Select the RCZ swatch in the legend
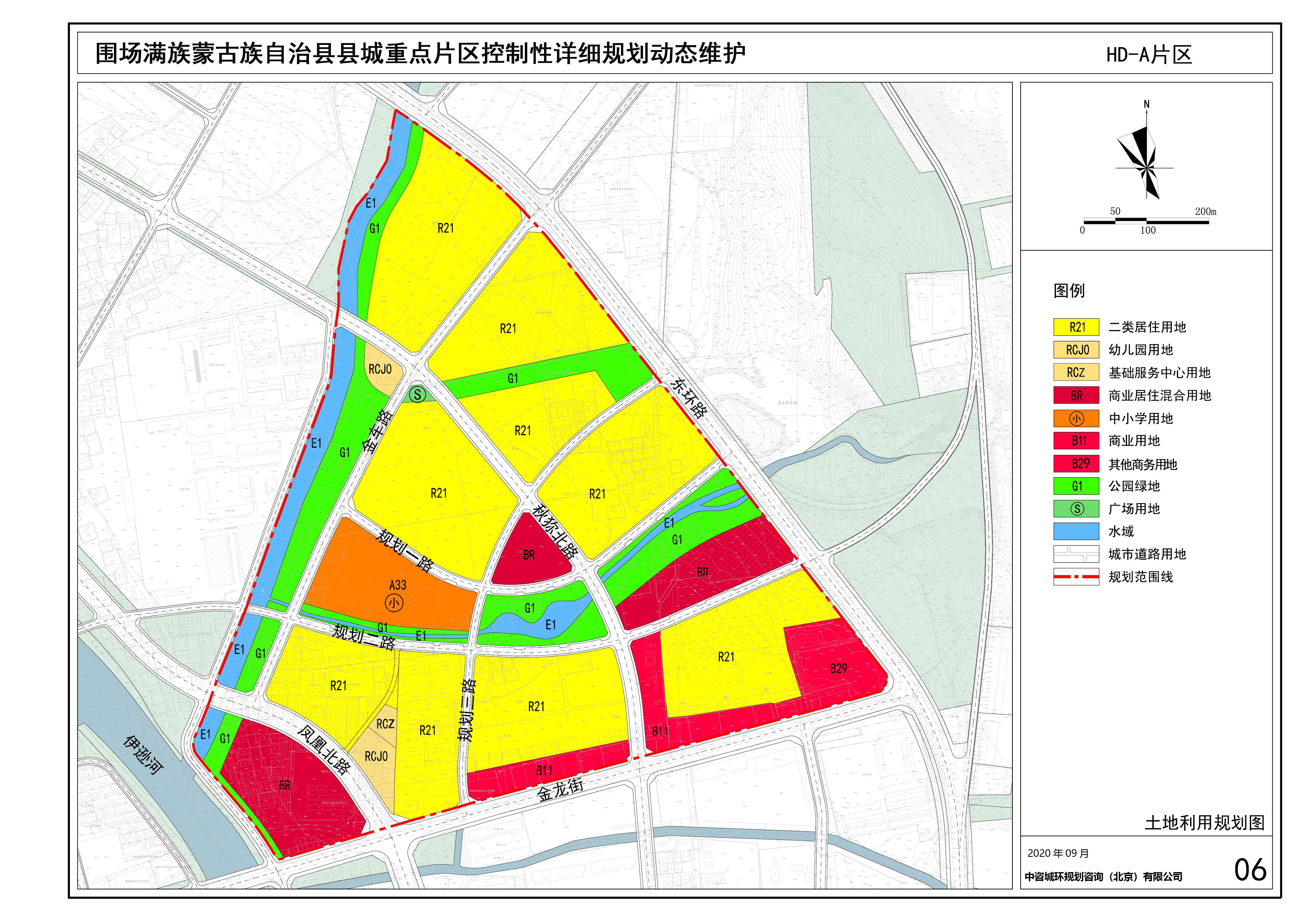The image size is (1307, 924). 1076,373
